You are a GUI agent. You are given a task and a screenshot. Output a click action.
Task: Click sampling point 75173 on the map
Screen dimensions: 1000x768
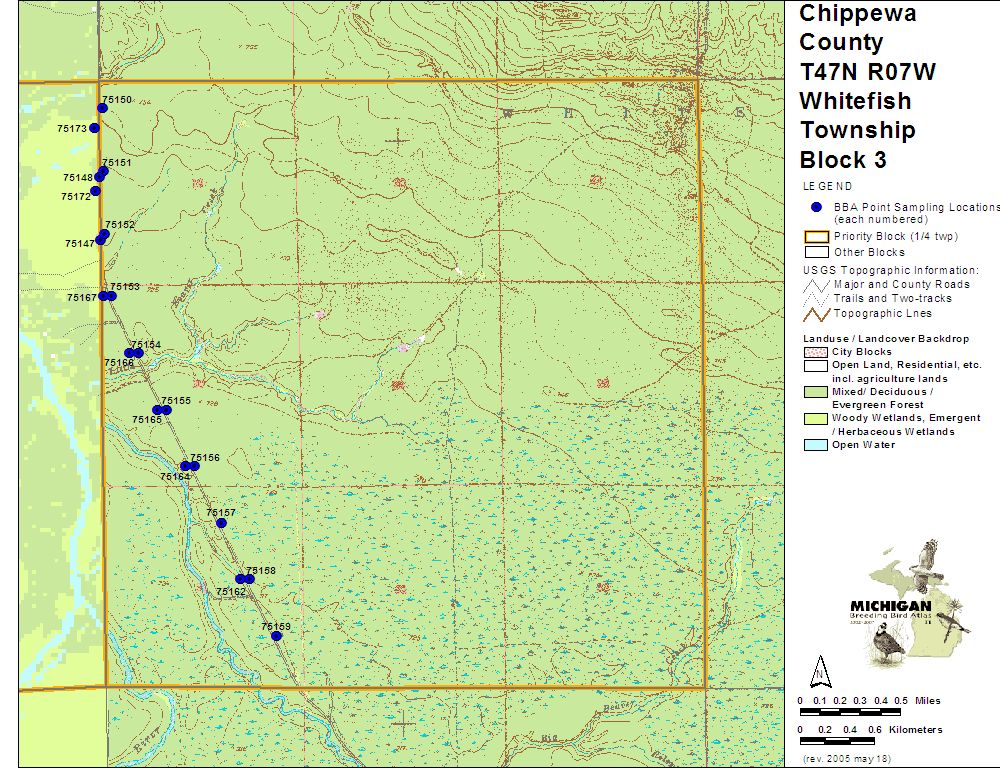point(94,128)
